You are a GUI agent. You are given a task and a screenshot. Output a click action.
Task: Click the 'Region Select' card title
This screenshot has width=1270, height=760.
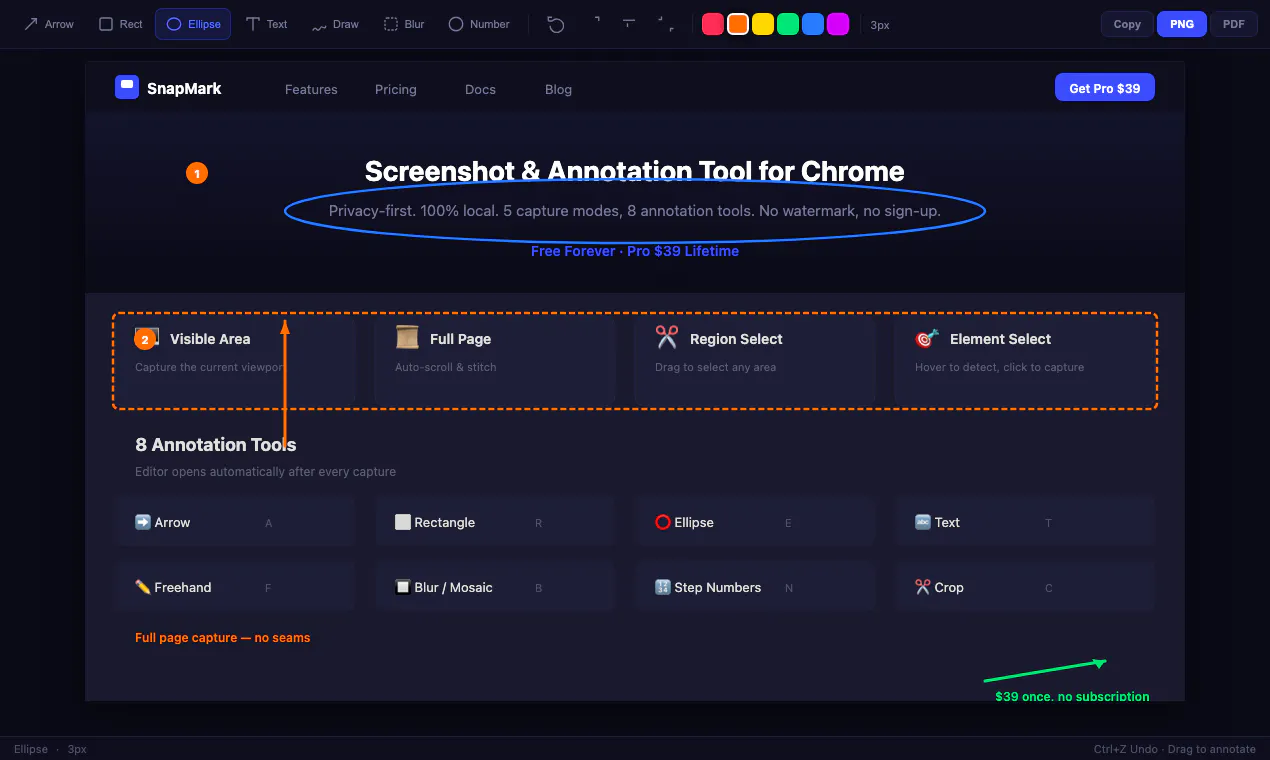click(x=736, y=339)
